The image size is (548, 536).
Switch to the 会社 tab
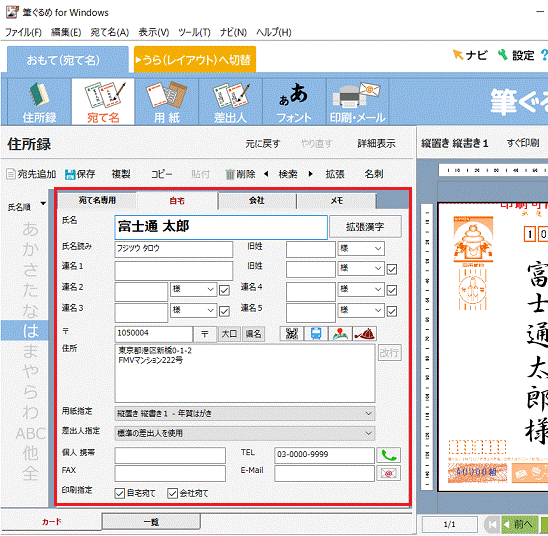pyautogui.click(x=257, y=201)
